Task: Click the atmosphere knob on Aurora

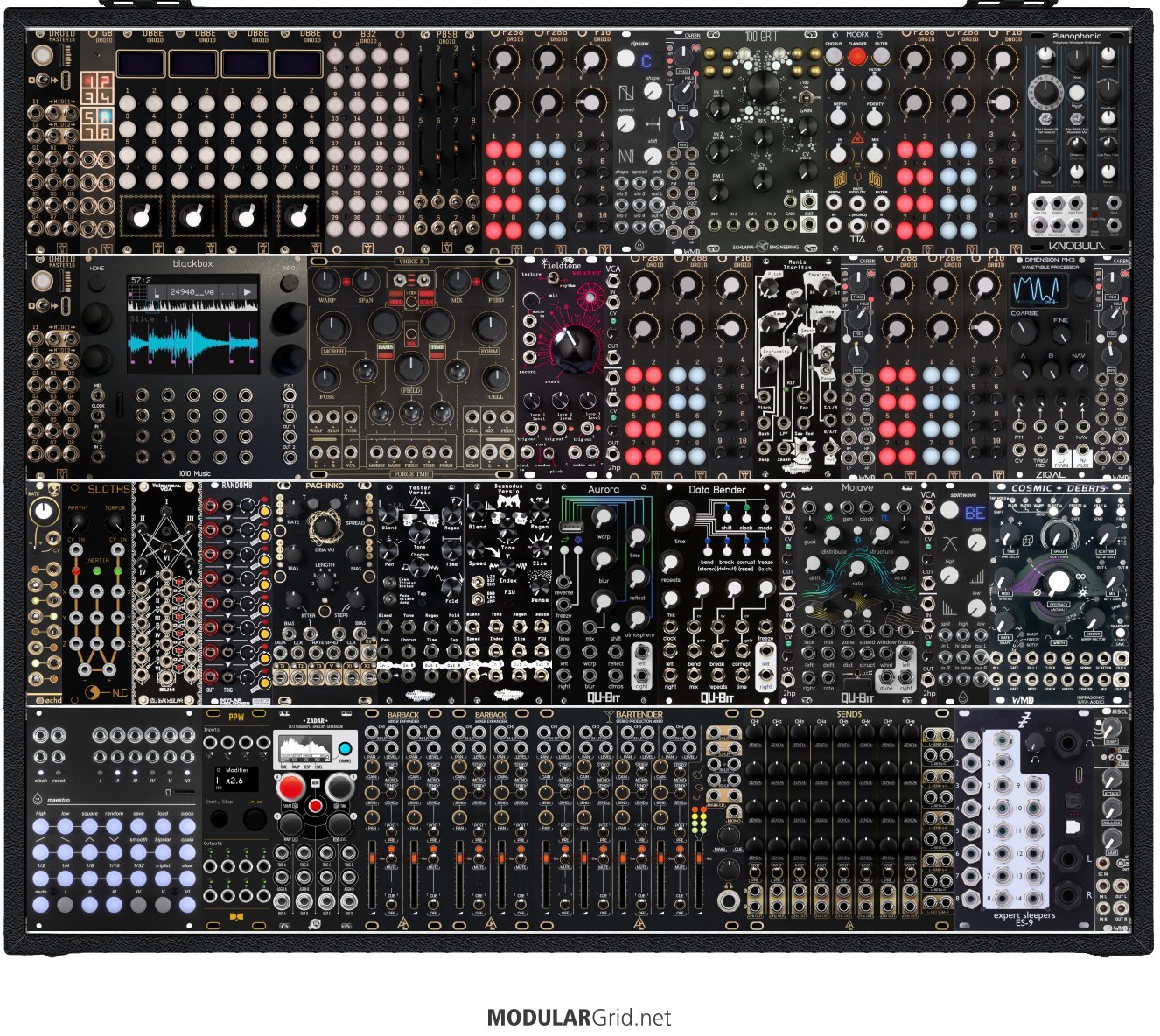Action: [x=639, y=616]
